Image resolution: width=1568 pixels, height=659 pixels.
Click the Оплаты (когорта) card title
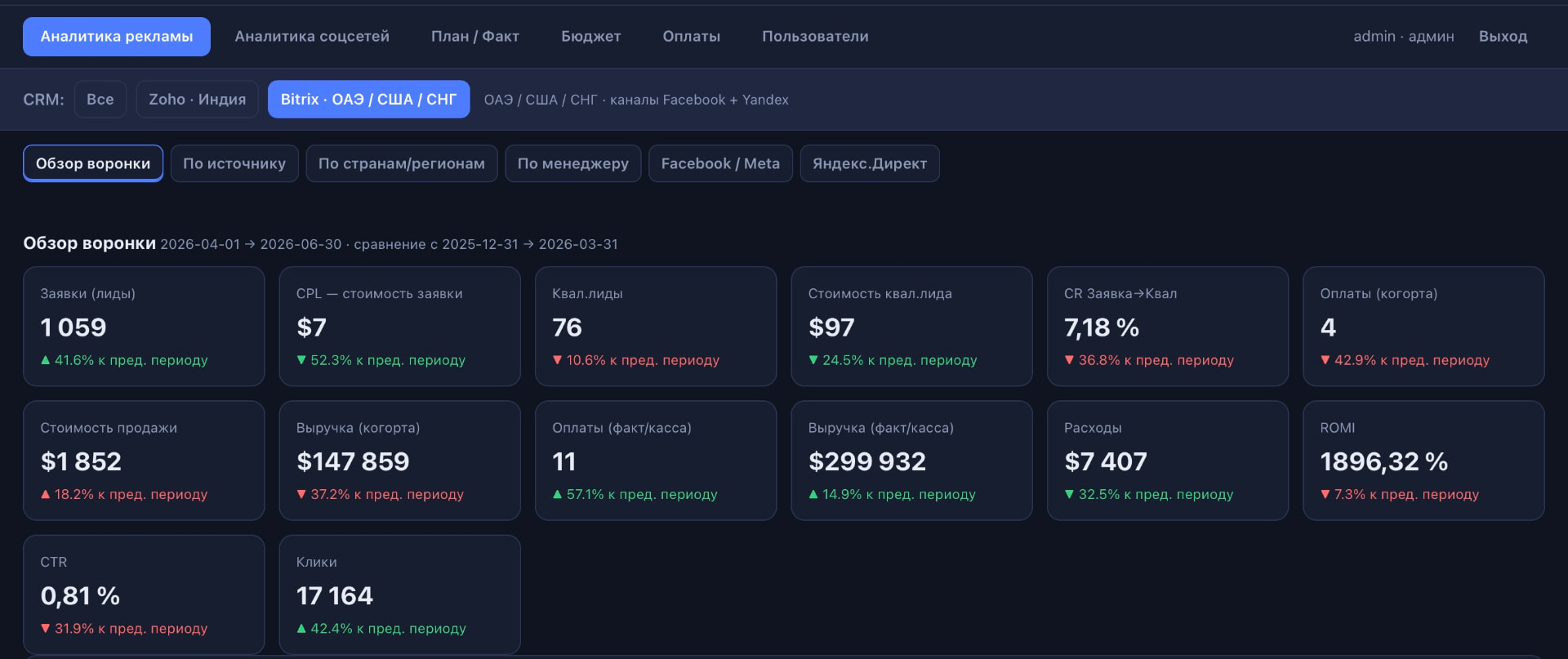[1379, 294]
